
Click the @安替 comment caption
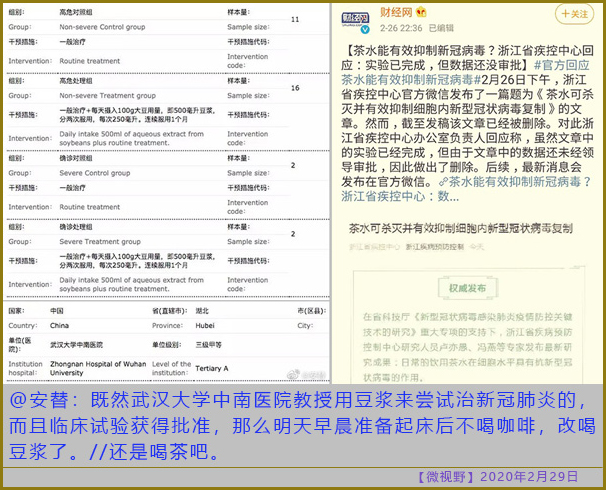(302, 426)
